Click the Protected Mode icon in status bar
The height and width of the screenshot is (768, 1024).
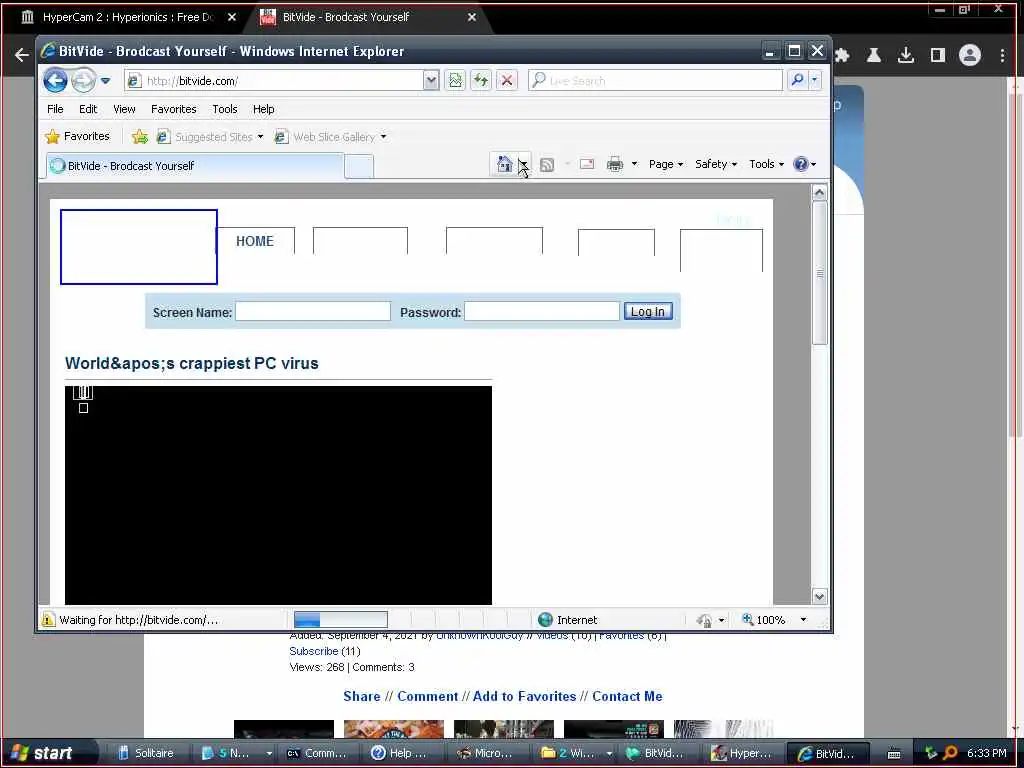[705, 620]
